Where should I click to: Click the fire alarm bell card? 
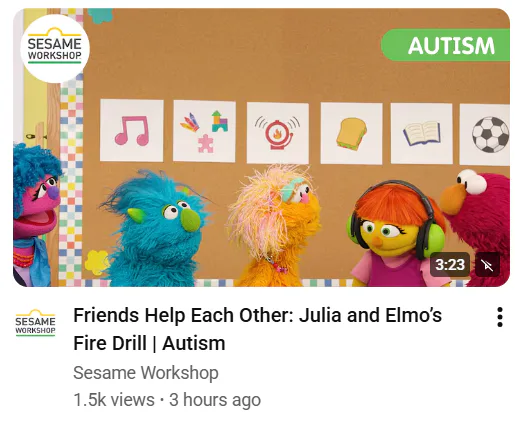(278, 133)
